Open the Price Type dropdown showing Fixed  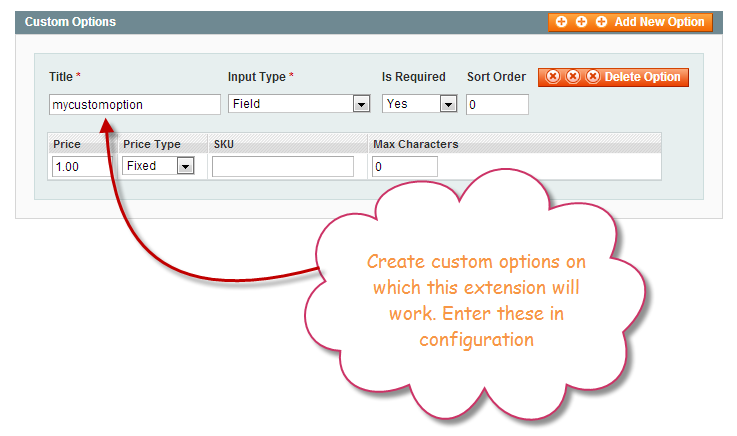coord(158,166)
